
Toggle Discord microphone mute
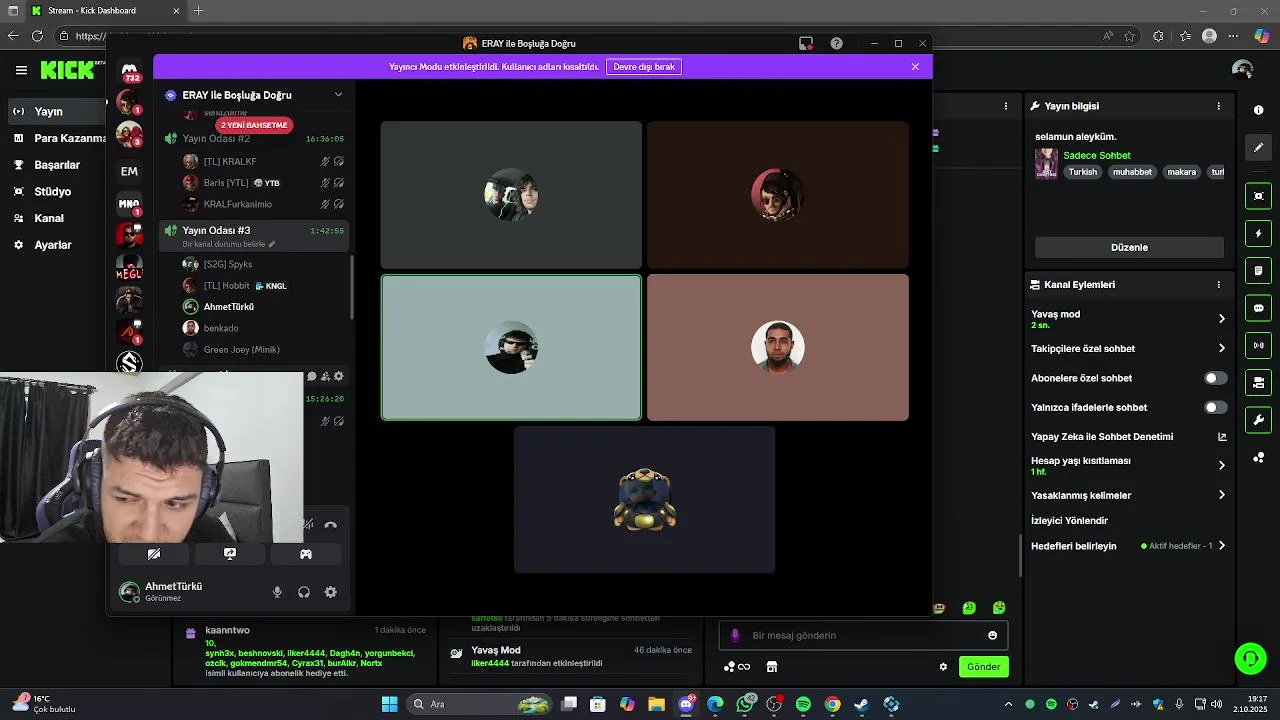[277, 592]
